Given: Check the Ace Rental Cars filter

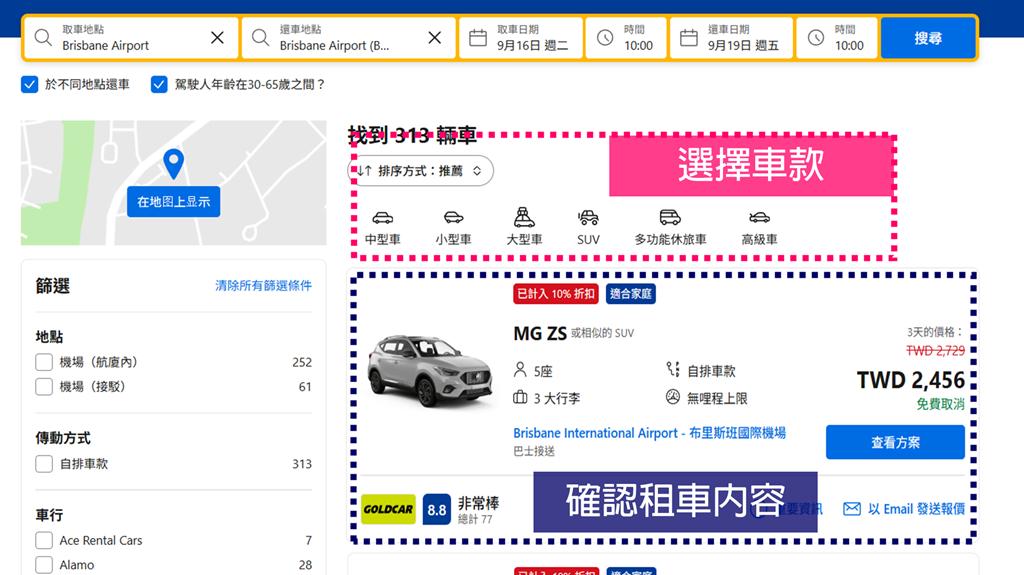Looking at the screenshot, I should (x=44, y=540).
